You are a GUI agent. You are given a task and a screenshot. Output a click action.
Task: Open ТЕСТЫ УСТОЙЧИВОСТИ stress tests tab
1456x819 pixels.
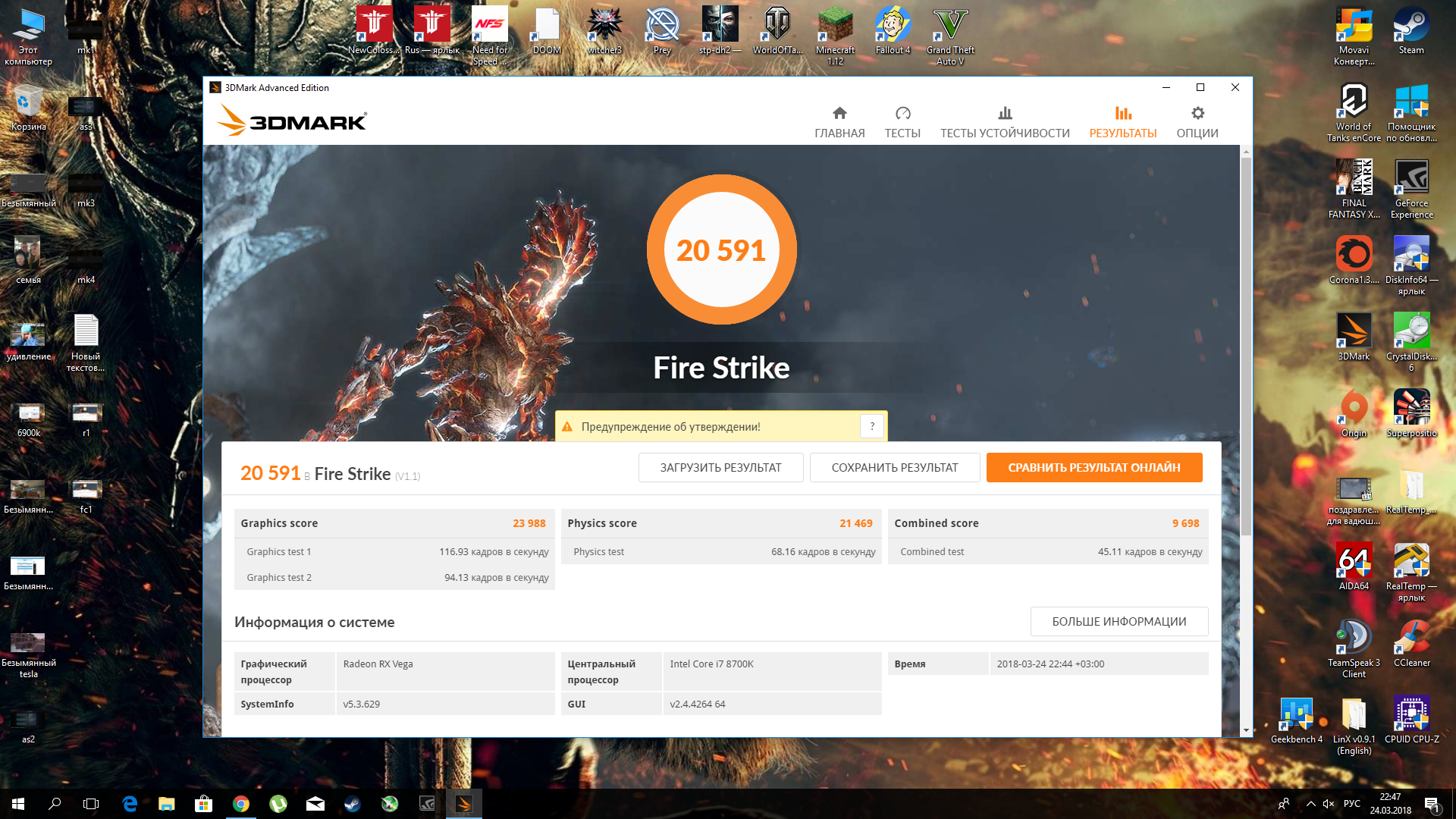click(1005, 122)
